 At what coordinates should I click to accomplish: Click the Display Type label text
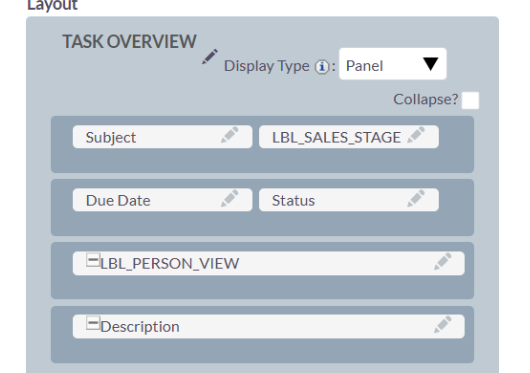267,66
